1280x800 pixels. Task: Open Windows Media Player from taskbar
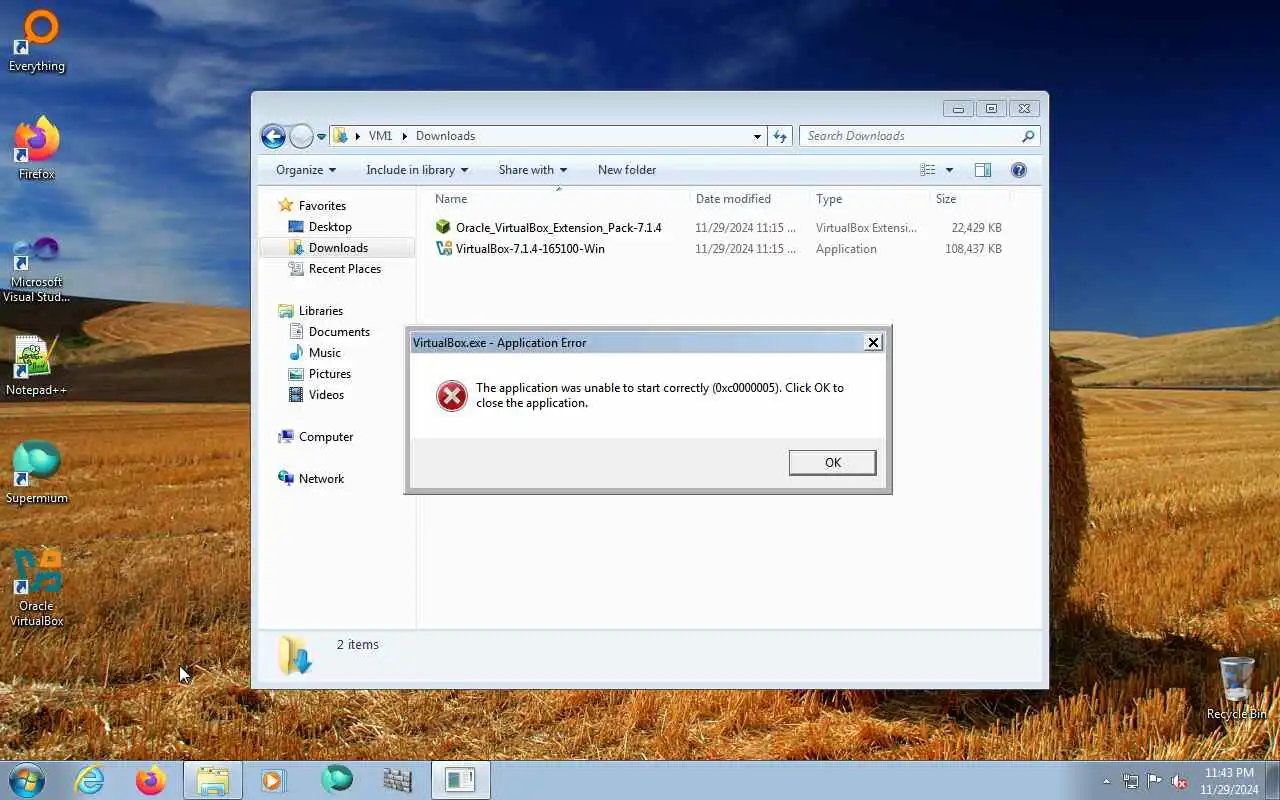(x=273, y=780)
